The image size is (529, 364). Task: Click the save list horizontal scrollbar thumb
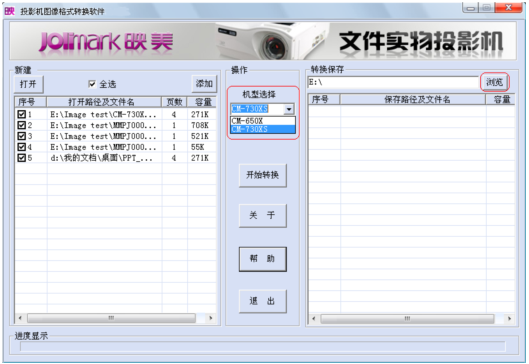tap(408, 318)
